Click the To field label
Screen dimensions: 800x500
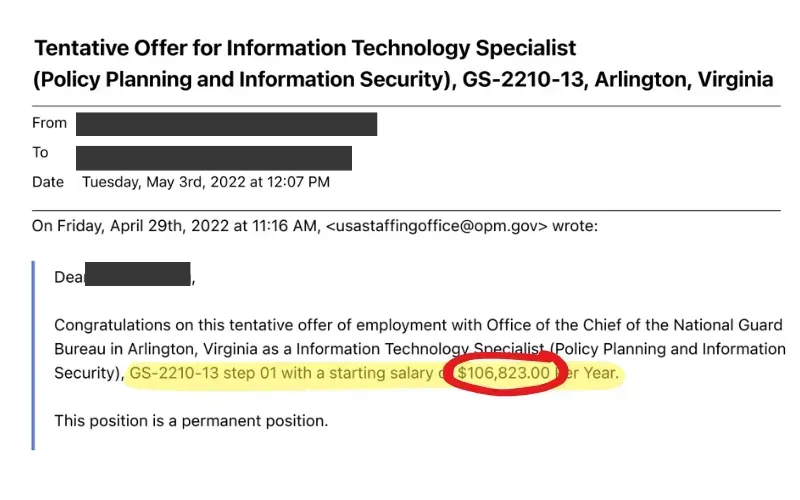click(40, 153)
